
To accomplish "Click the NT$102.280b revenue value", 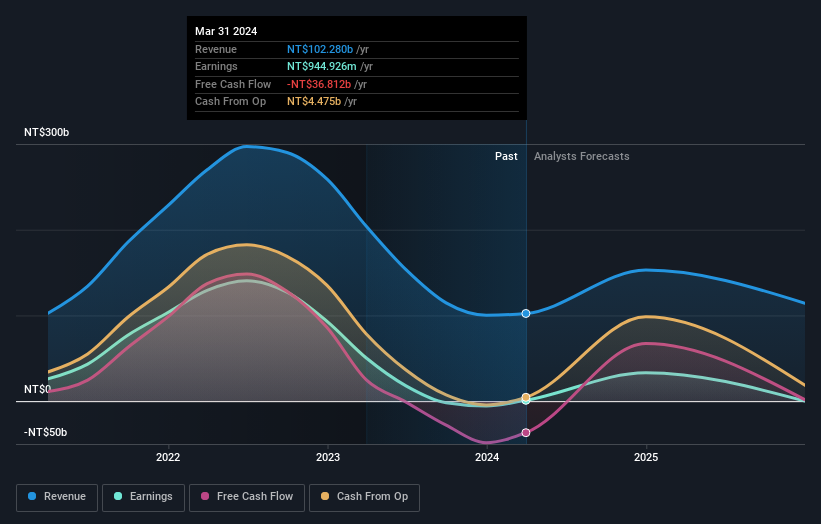I will (320, 49).
